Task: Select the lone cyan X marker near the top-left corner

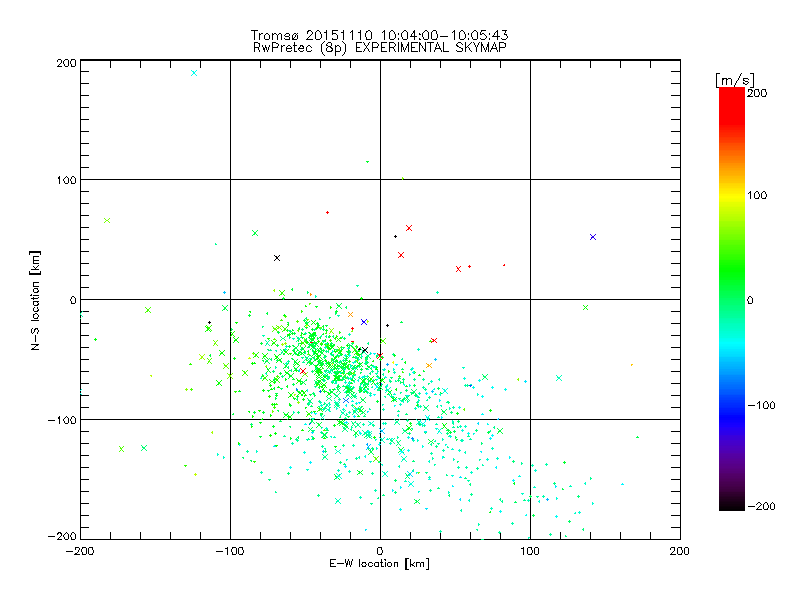Action: pyautogui.click(x=194, y=73)
